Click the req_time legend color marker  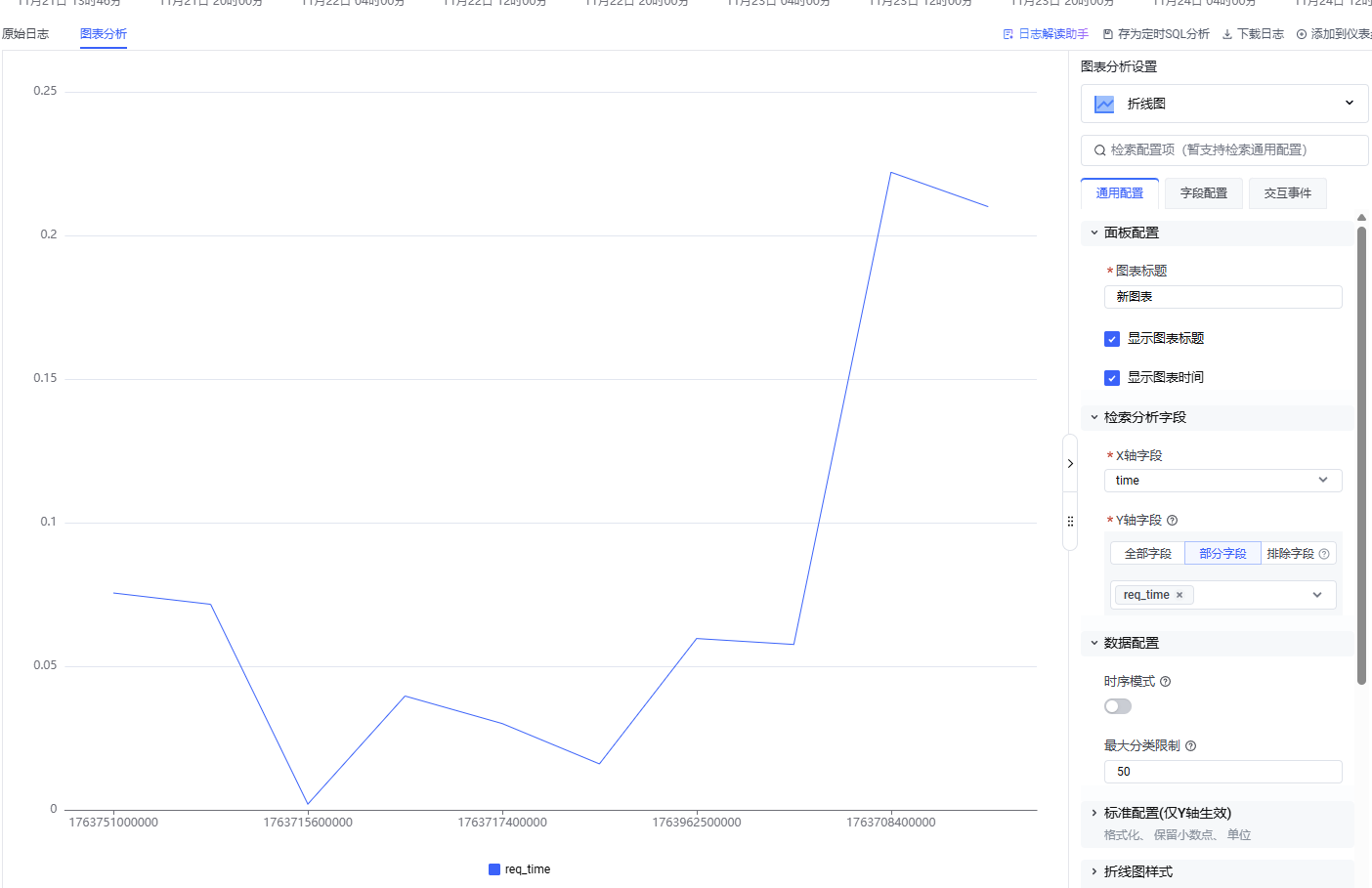pos(494,869)
